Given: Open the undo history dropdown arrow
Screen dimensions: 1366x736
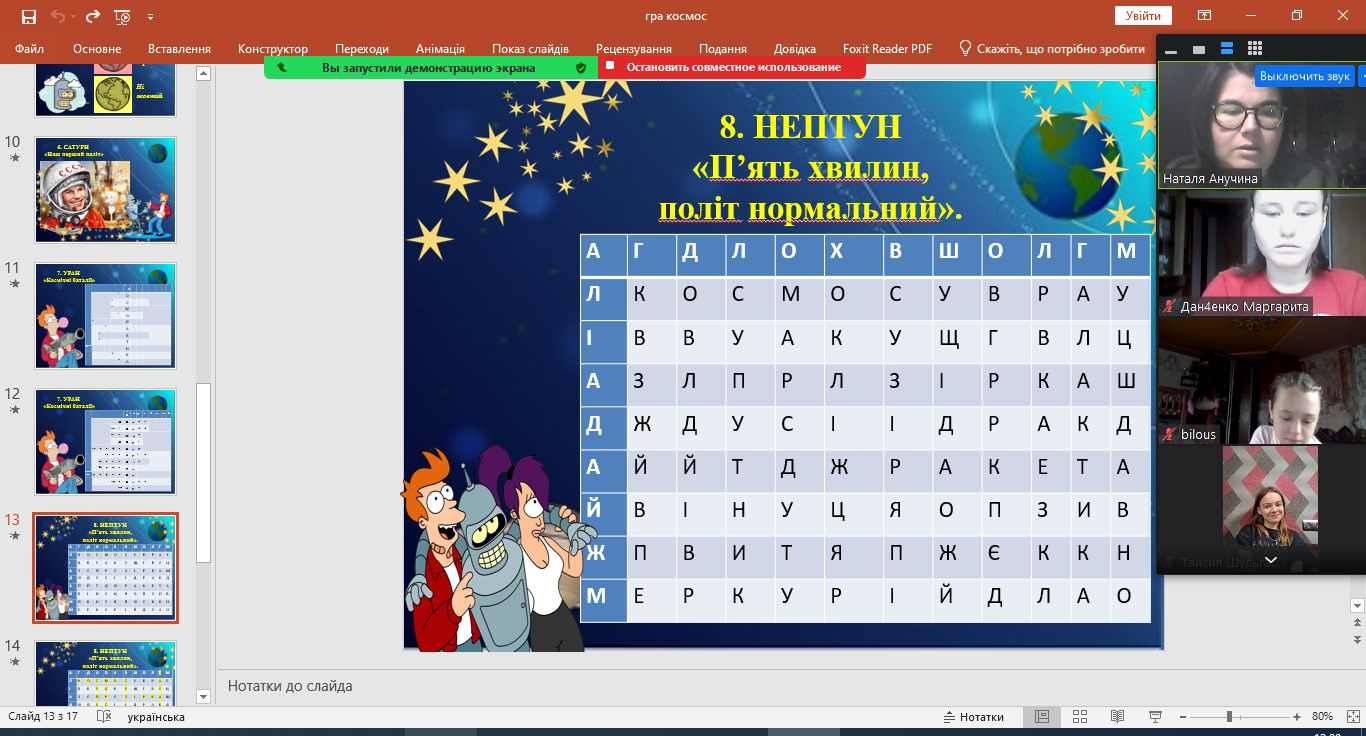Looking at the screenshot, I should (x=73, y=17).
